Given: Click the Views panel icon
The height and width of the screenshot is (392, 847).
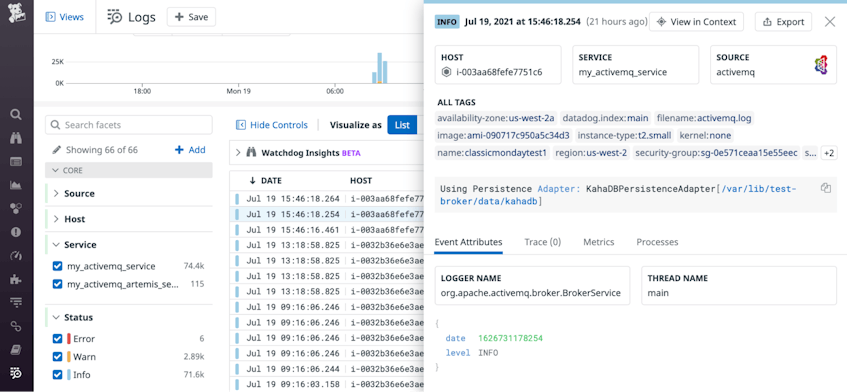Looking at the screenshot, I should (50, 17).
